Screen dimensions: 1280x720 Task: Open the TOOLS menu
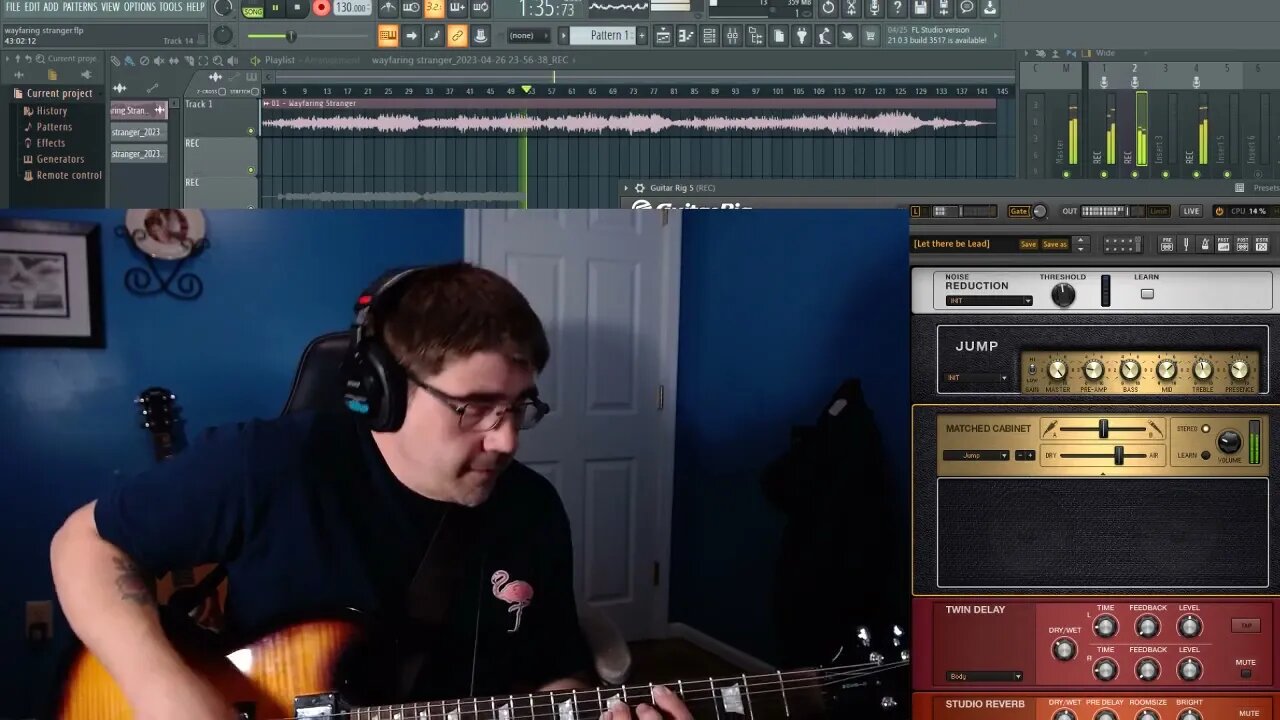point(171,7)
